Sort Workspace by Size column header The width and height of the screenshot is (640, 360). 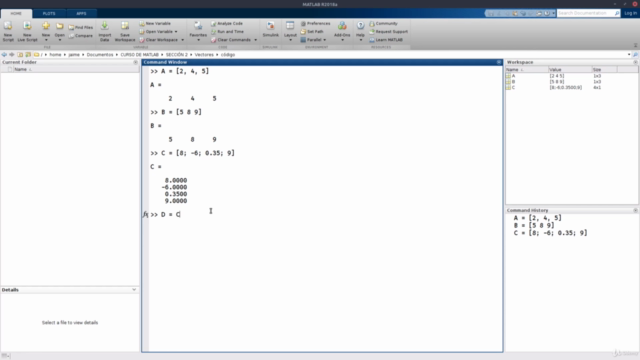[604, 69]
